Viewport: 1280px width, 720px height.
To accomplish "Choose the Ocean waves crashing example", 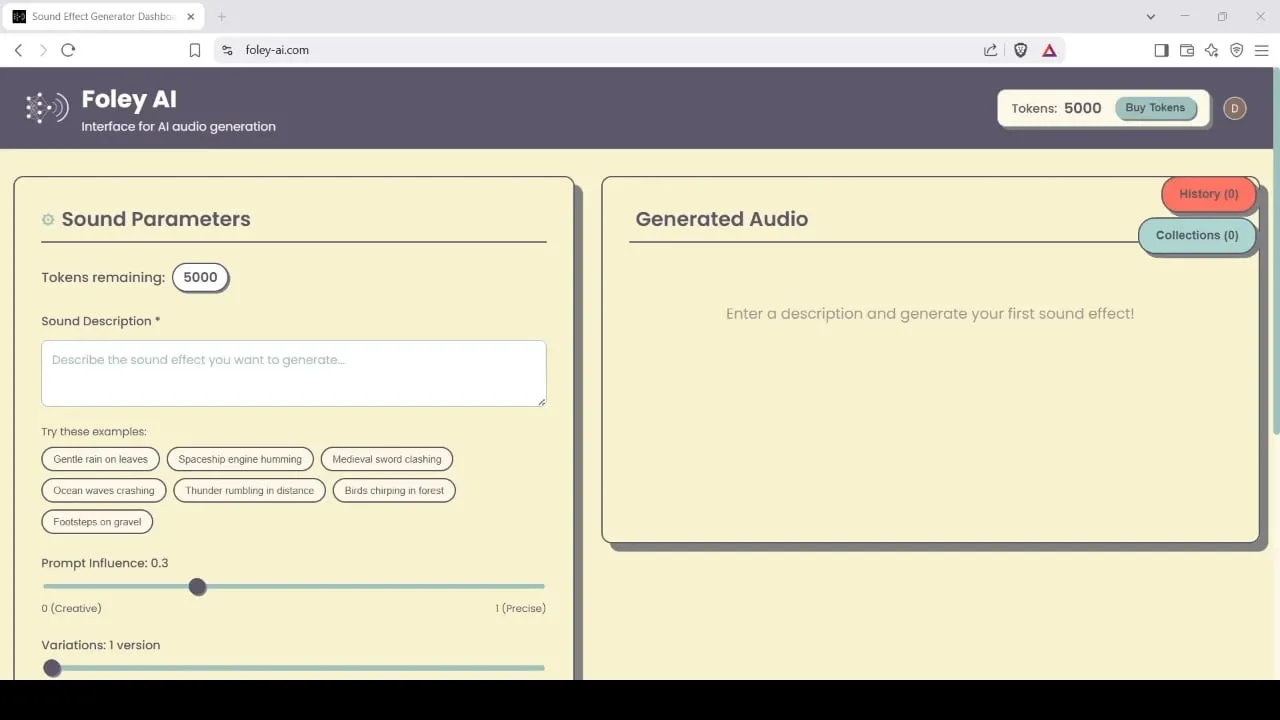I will click(104, 491).
